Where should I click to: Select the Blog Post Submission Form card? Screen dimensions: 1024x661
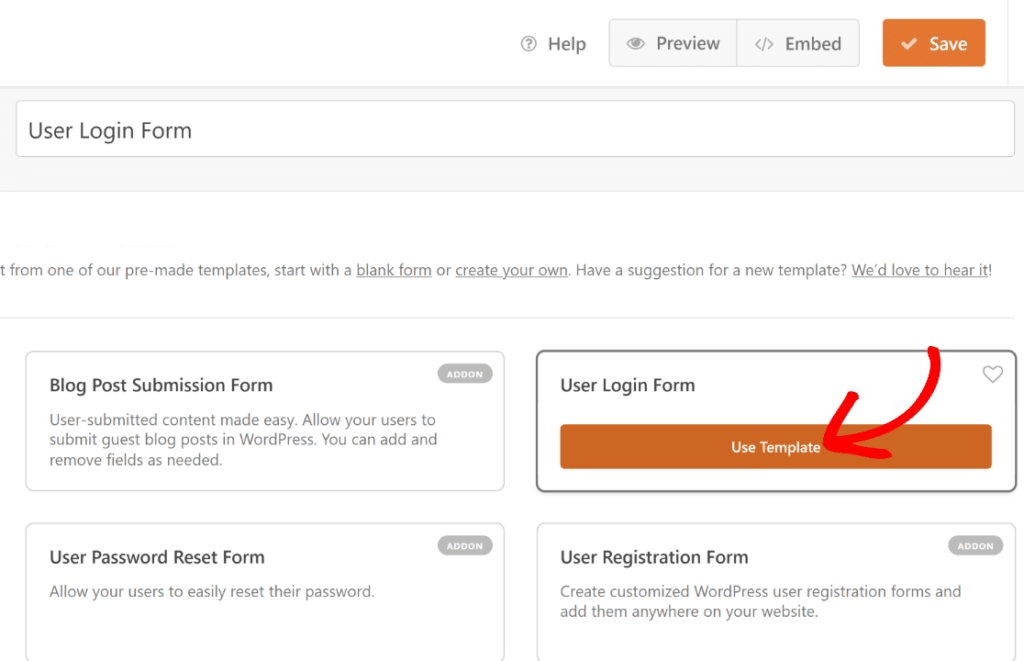(x=265, y=420)
